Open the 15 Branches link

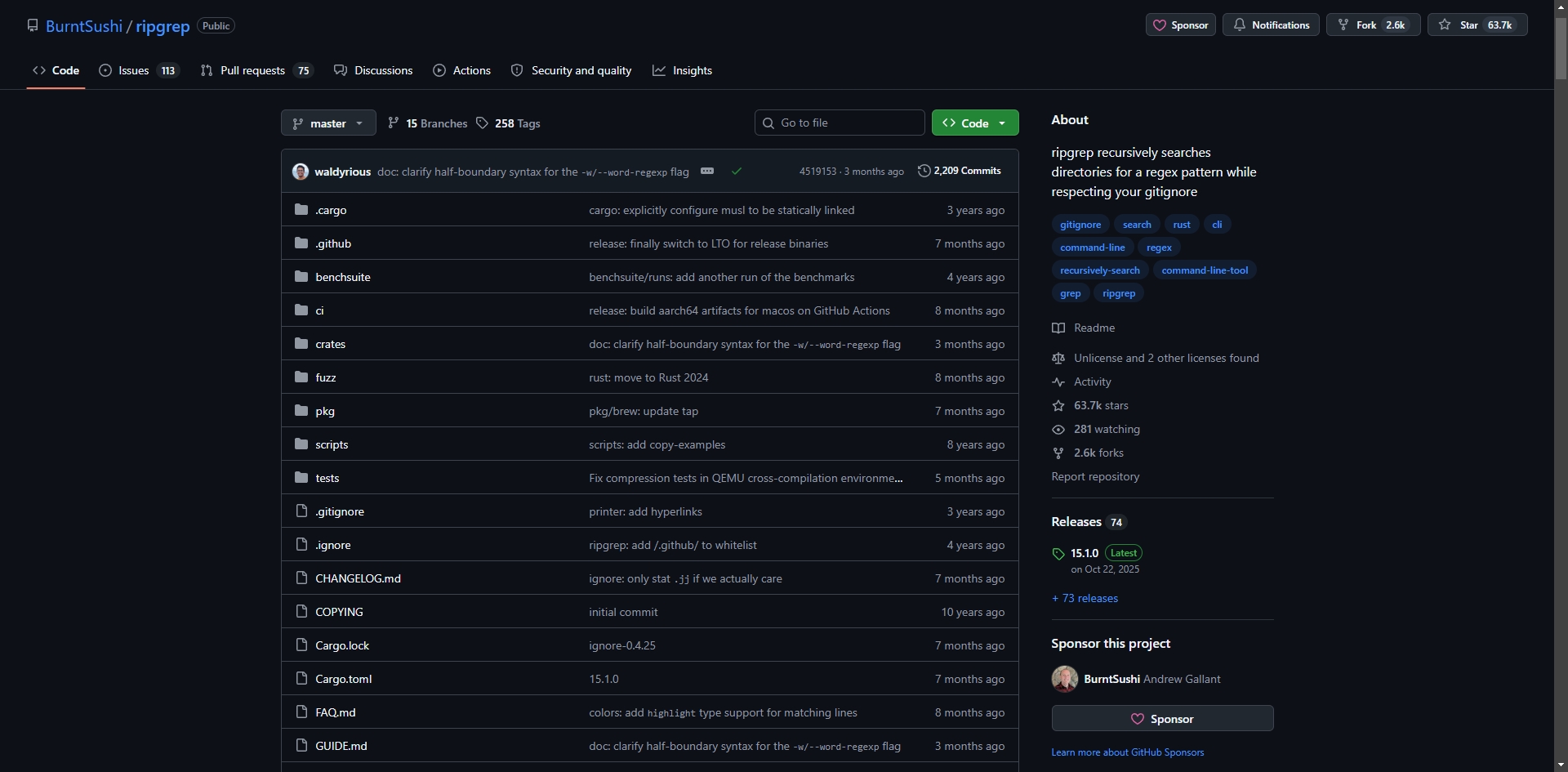[428, 123]
